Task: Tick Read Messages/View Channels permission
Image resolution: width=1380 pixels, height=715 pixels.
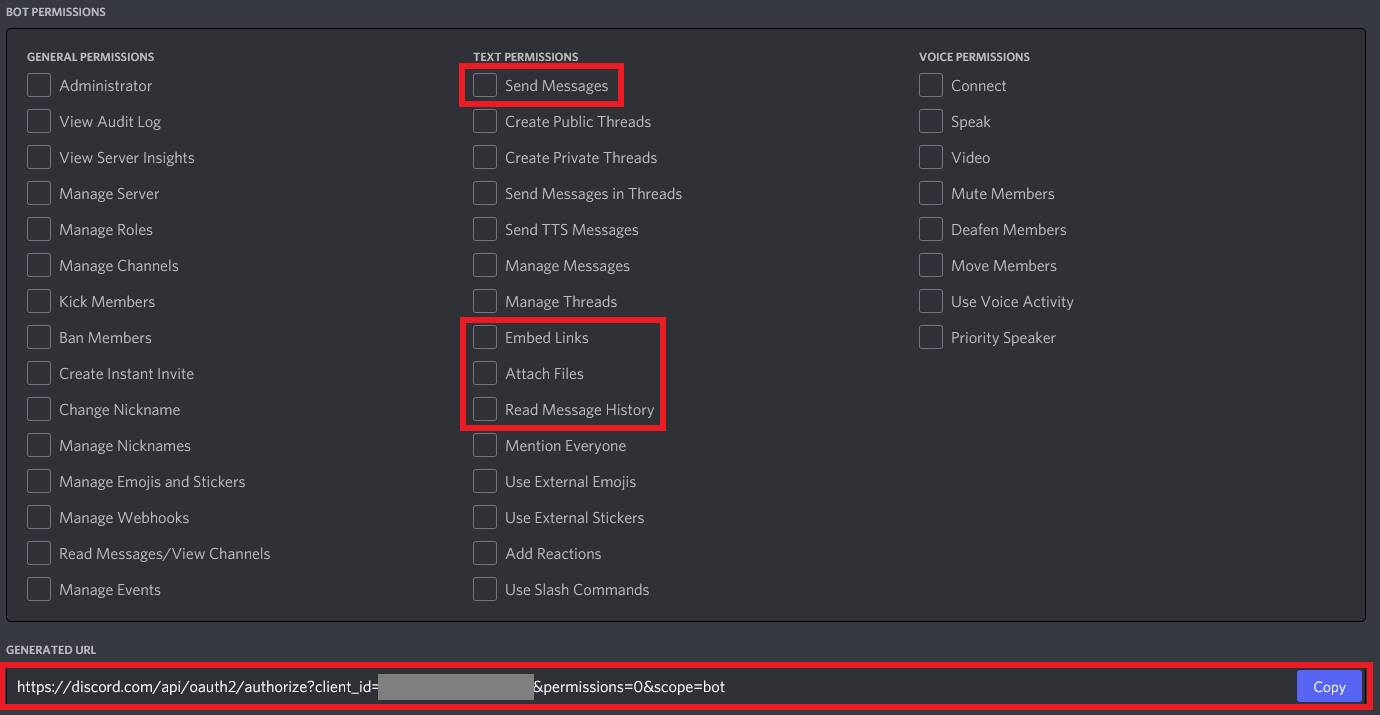Action: 39,554
